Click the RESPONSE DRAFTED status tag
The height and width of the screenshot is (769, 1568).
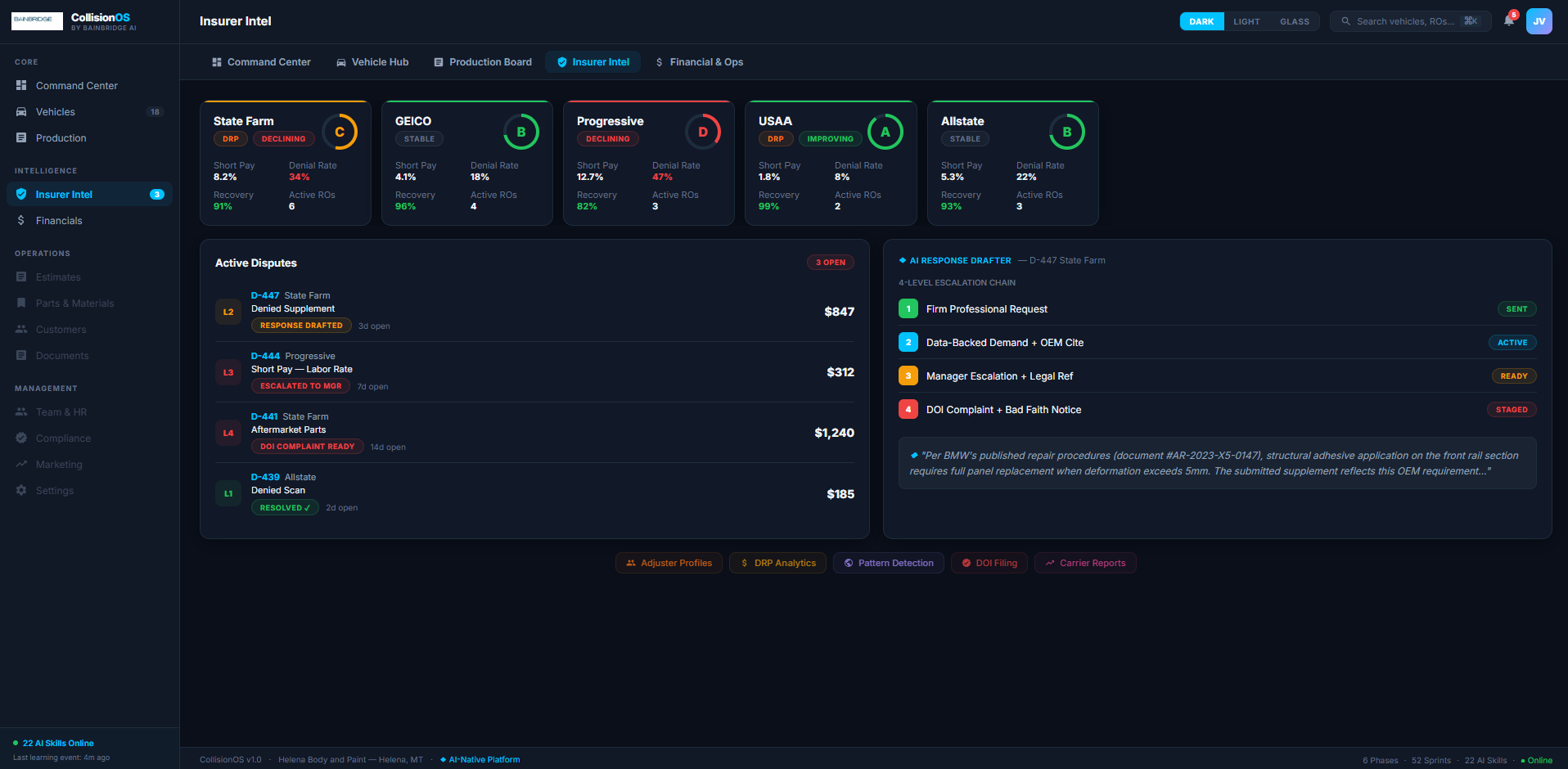click(x=301, y=326)
